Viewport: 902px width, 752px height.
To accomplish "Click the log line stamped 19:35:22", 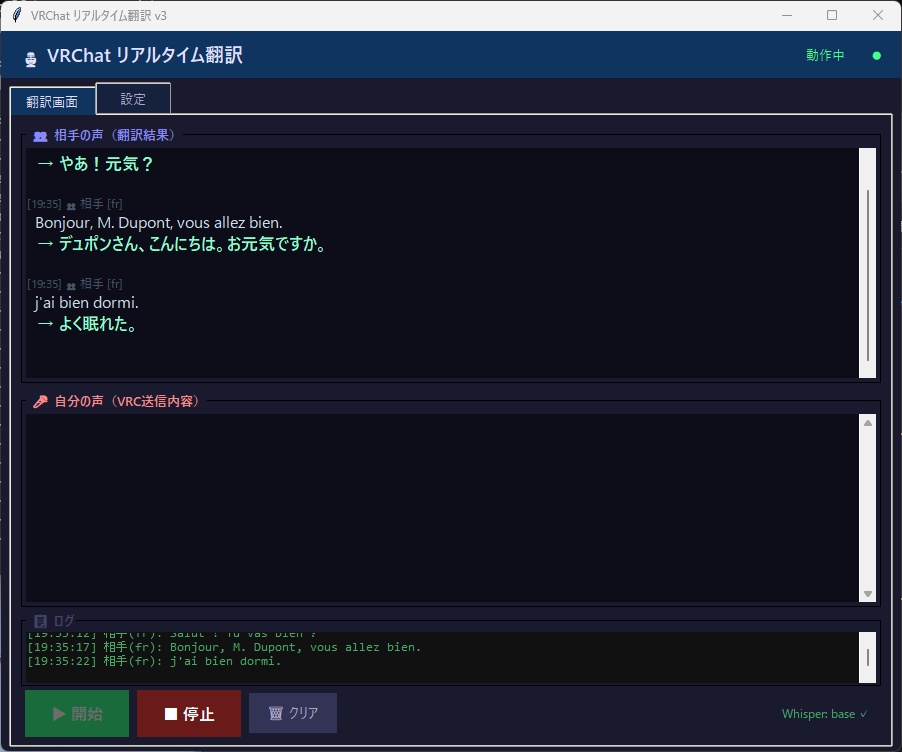I will (154, 661).
